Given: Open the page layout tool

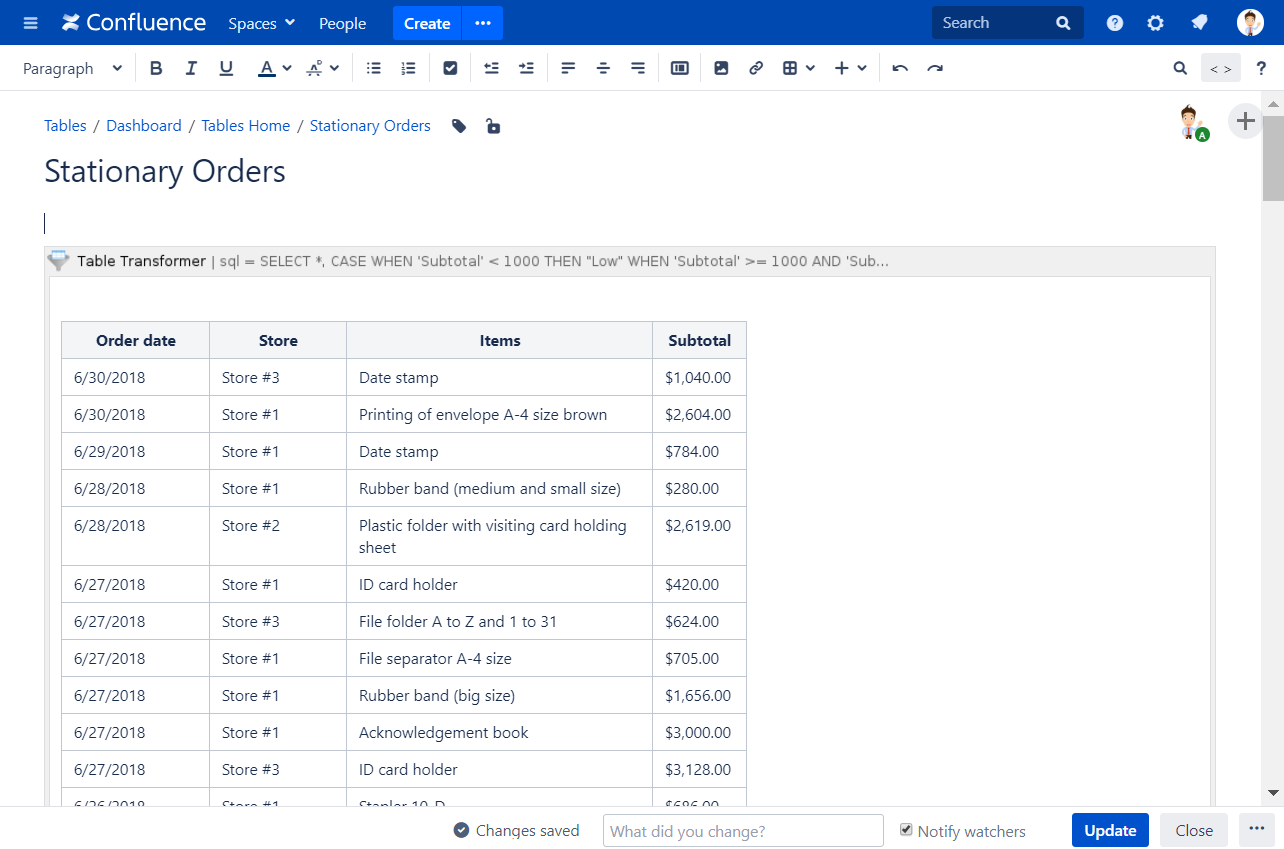Looking at the screenshot, I should pos(680,67).
